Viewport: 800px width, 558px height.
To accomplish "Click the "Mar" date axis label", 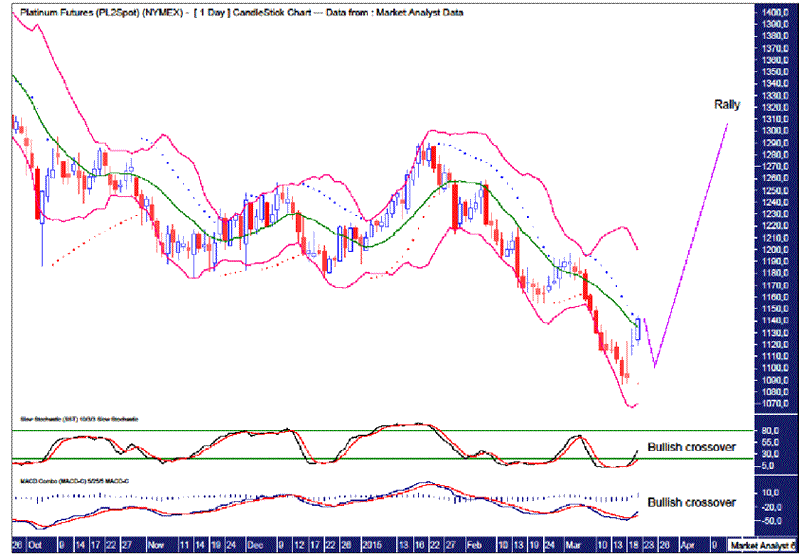I will [573, 545].
